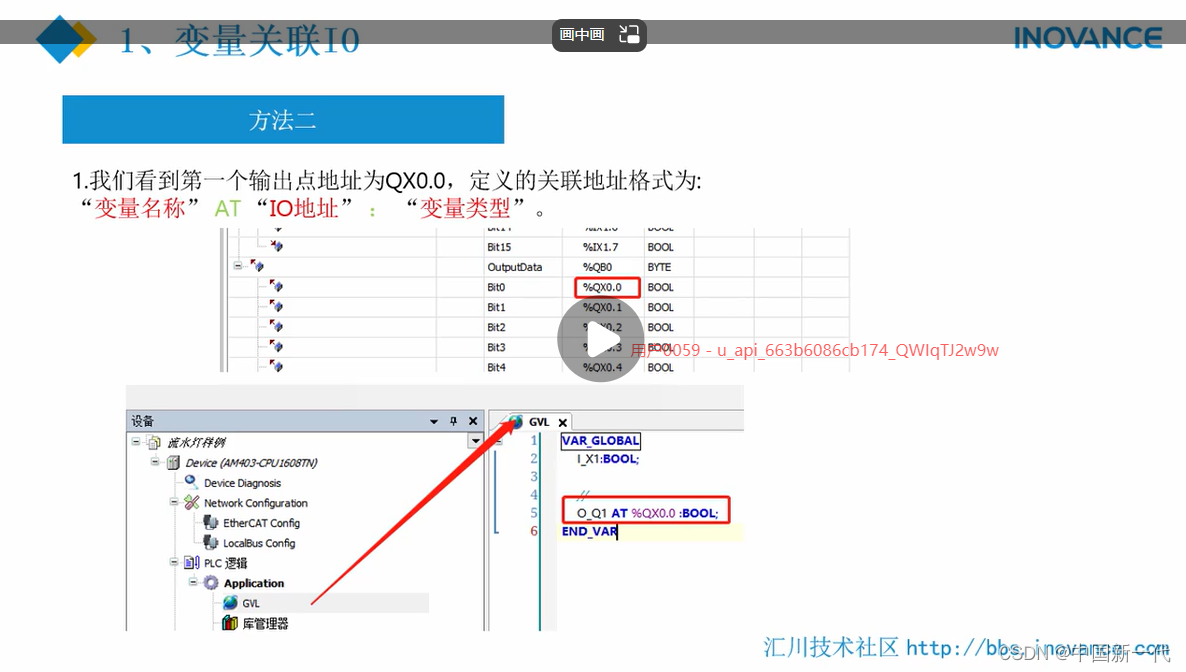Collapse the PLC 逻辑 node
The image size is (1186, 672).
click(x=174, y=562)
